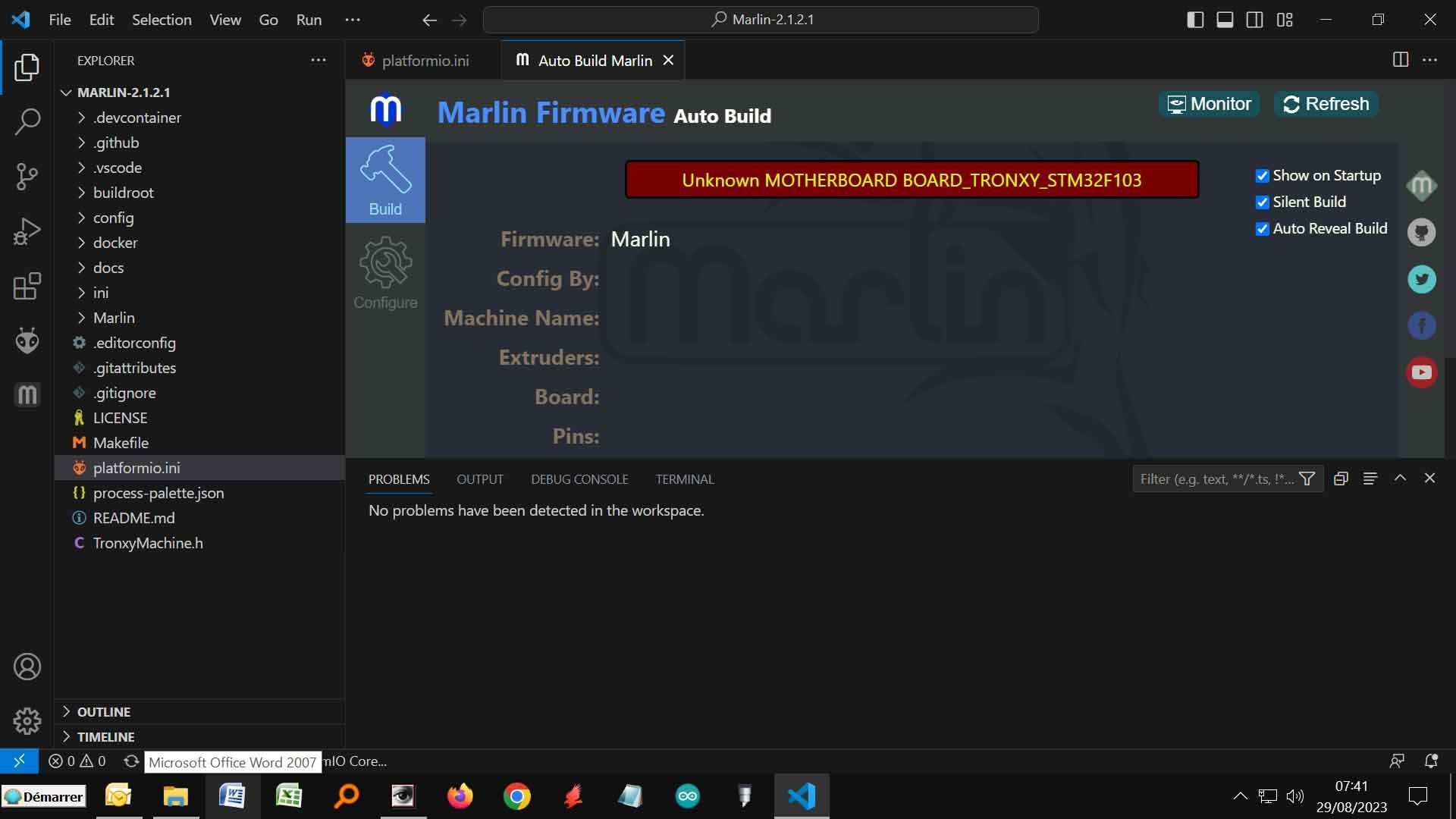Open Explorer Views and More Actions ellipsis
This screenshot has width=1456, height=819.
click(318, 60)
